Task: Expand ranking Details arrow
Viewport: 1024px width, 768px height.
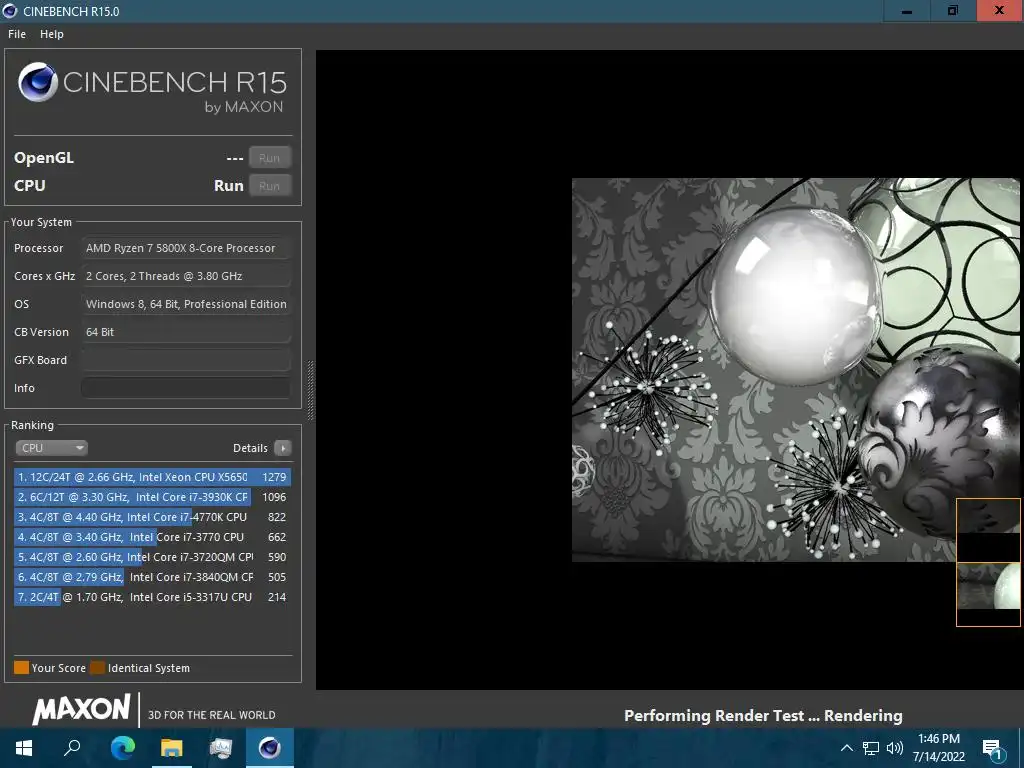Action: coord(282,448)
